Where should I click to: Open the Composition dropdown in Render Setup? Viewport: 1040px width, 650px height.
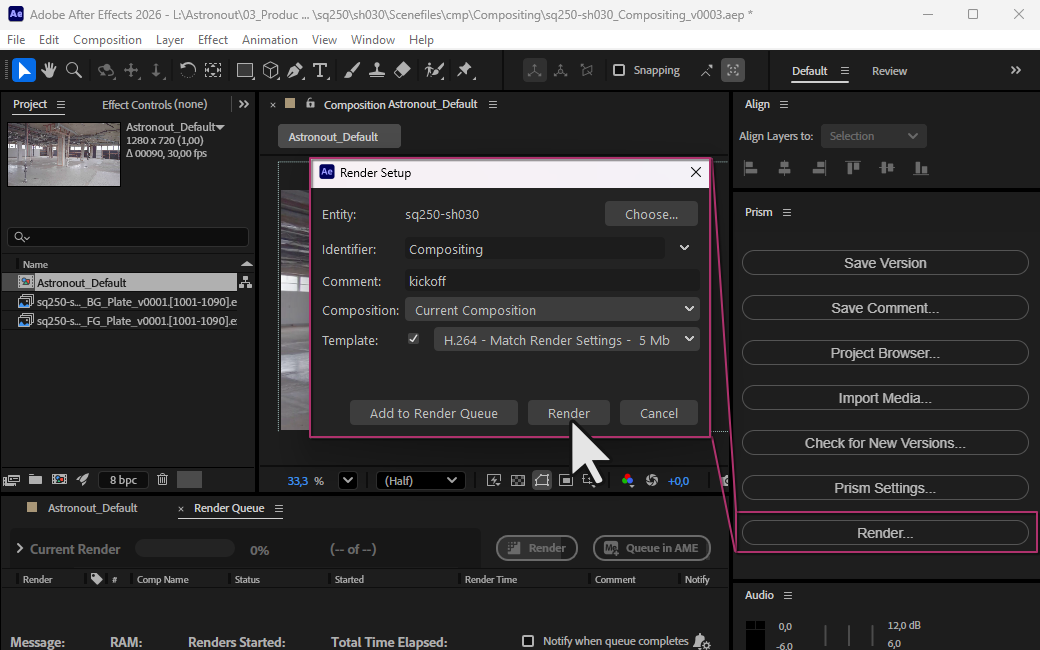coord(552,310)
